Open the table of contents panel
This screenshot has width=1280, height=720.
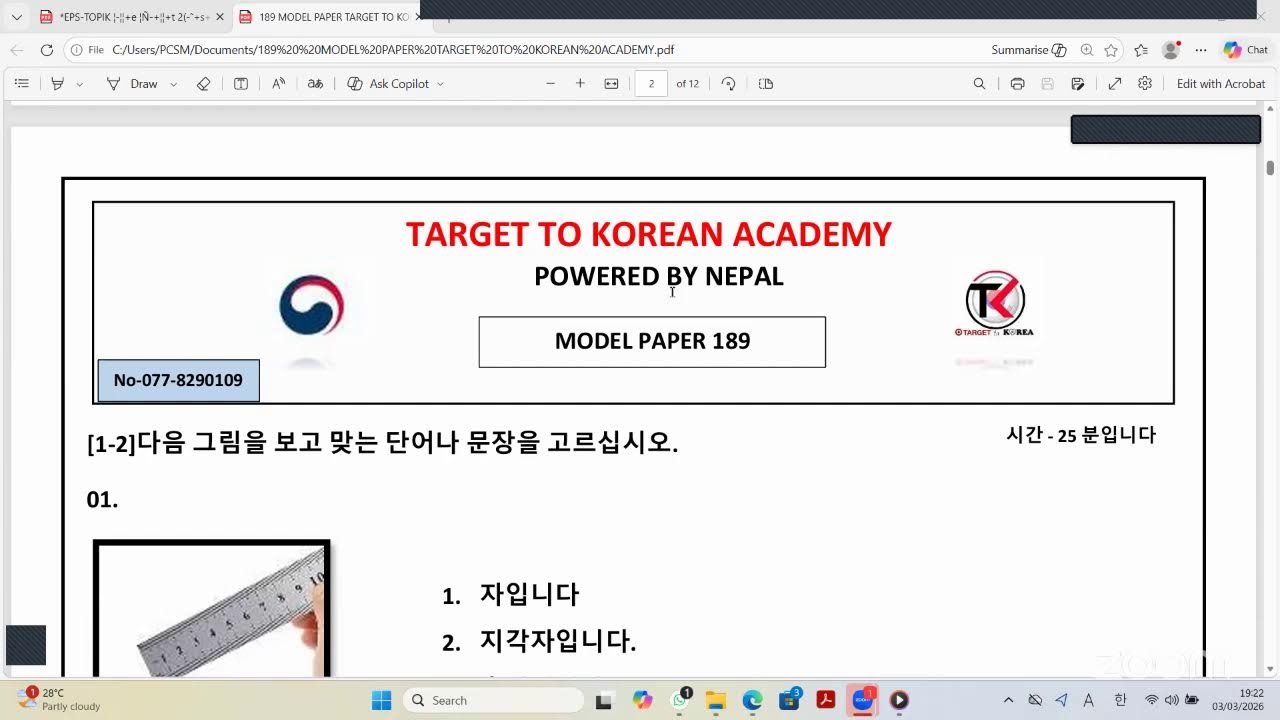(22, 84)
